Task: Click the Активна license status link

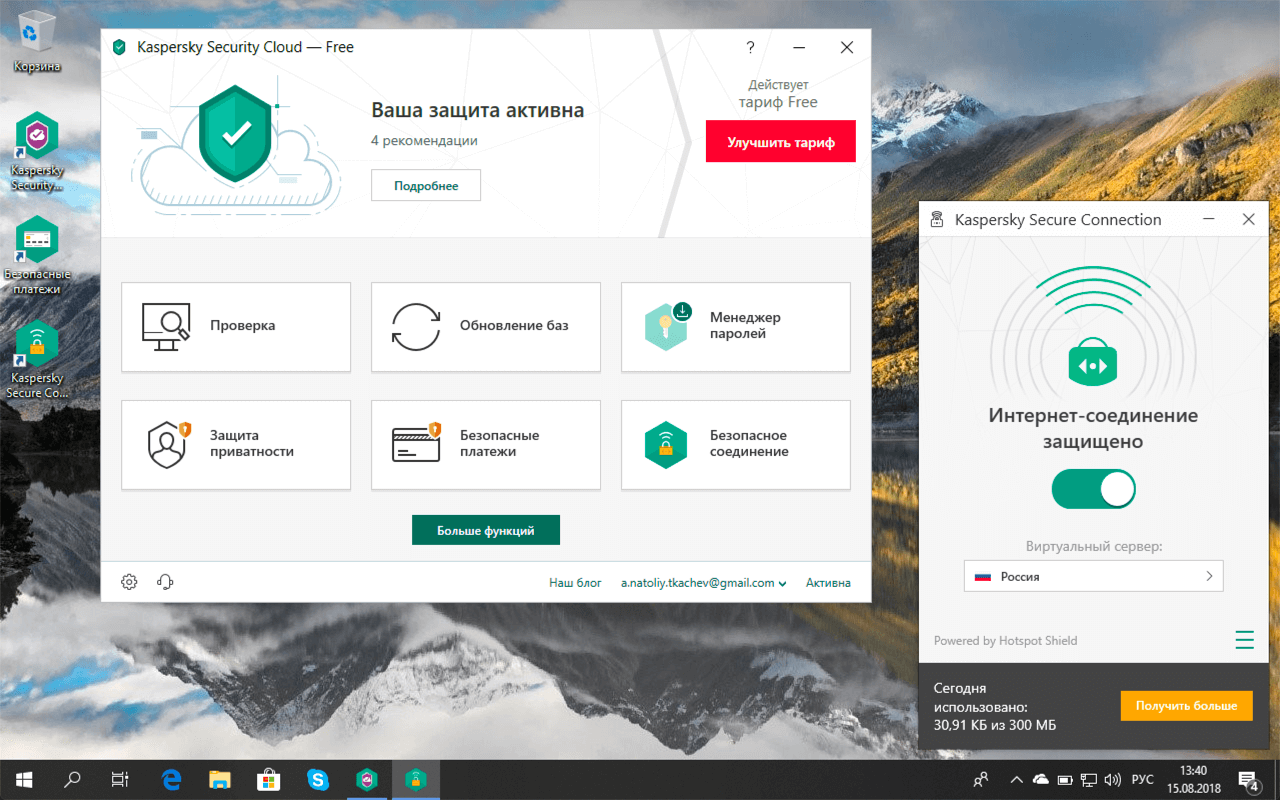Action: click(828, 583)
